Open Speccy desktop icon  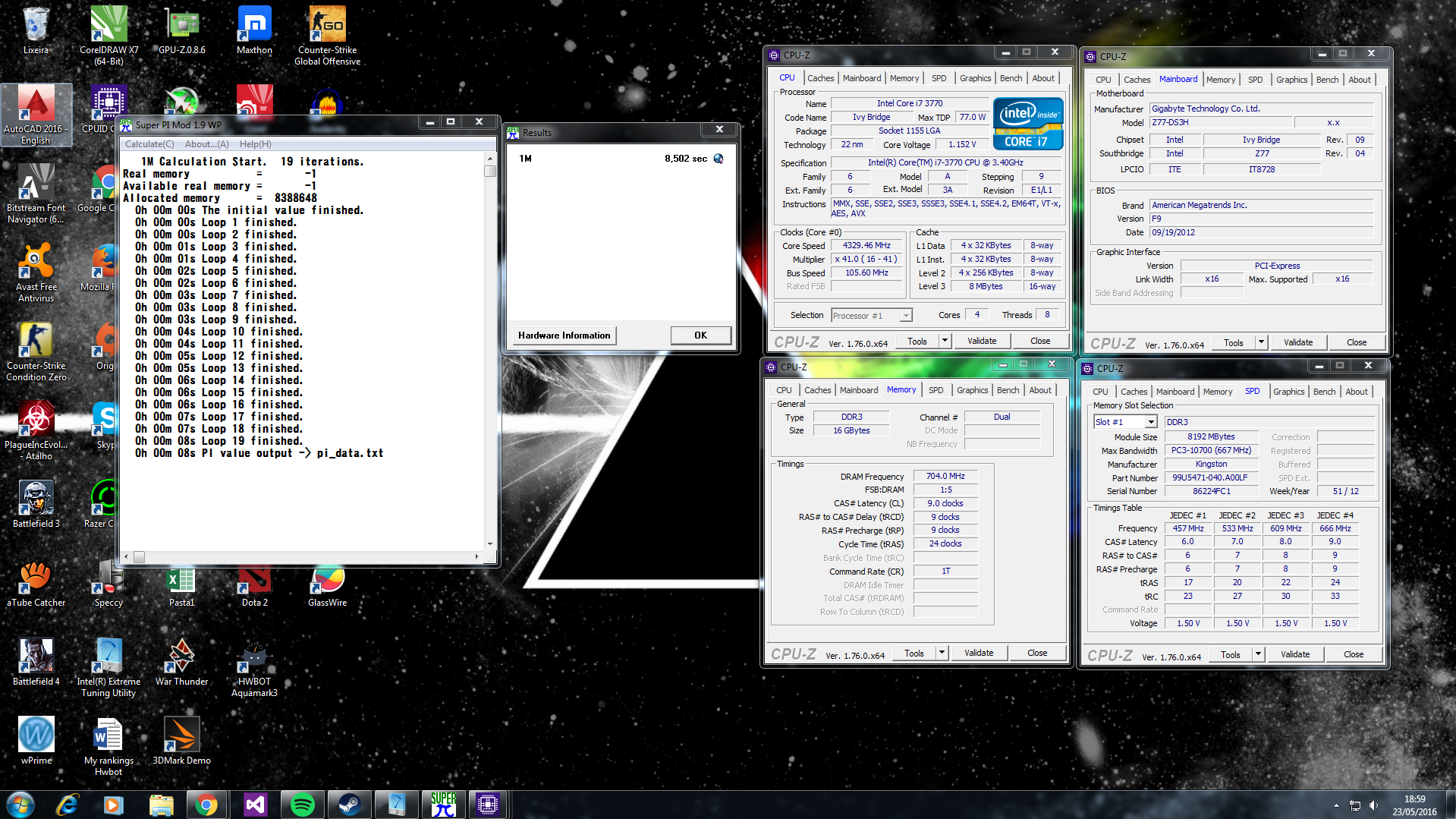108,583
